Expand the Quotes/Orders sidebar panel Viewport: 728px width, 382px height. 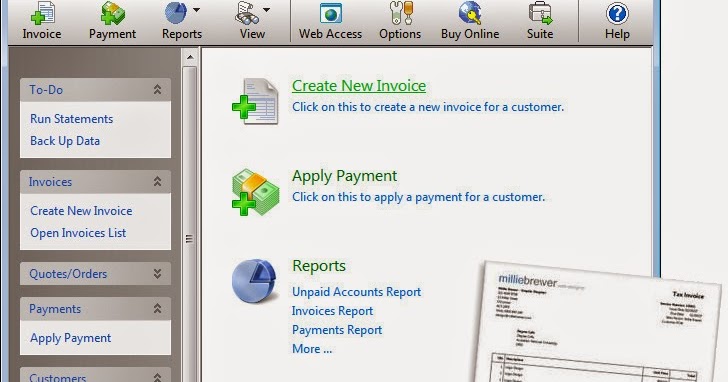click(157, 274)
